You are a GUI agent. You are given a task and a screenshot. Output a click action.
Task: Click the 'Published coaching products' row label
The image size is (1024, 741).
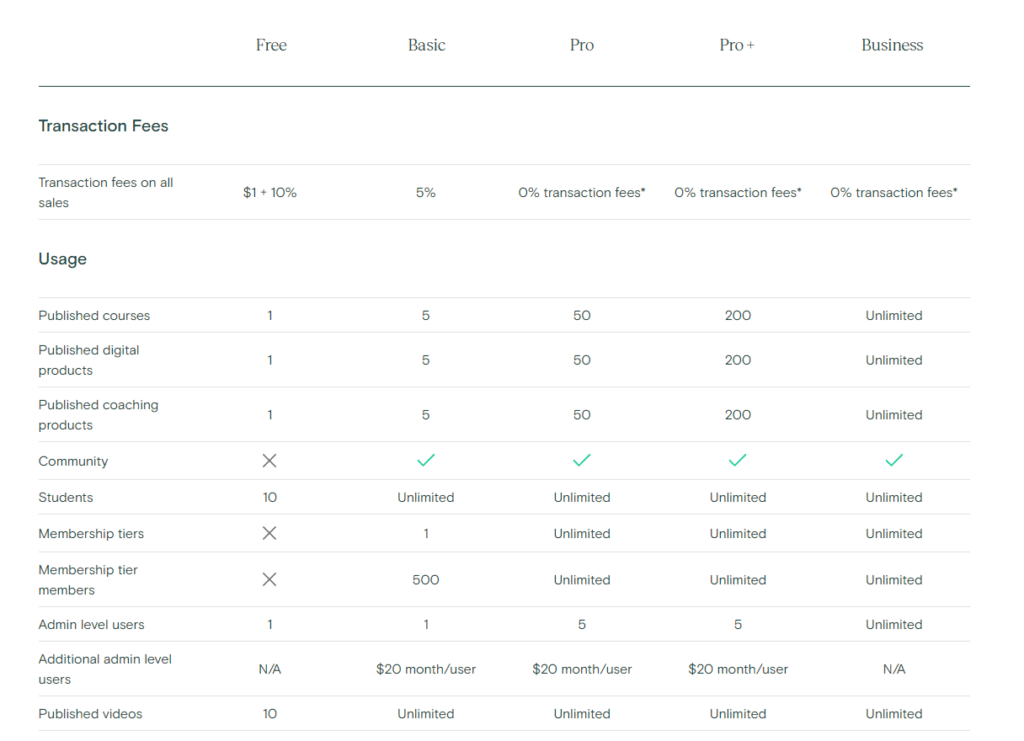98,415
